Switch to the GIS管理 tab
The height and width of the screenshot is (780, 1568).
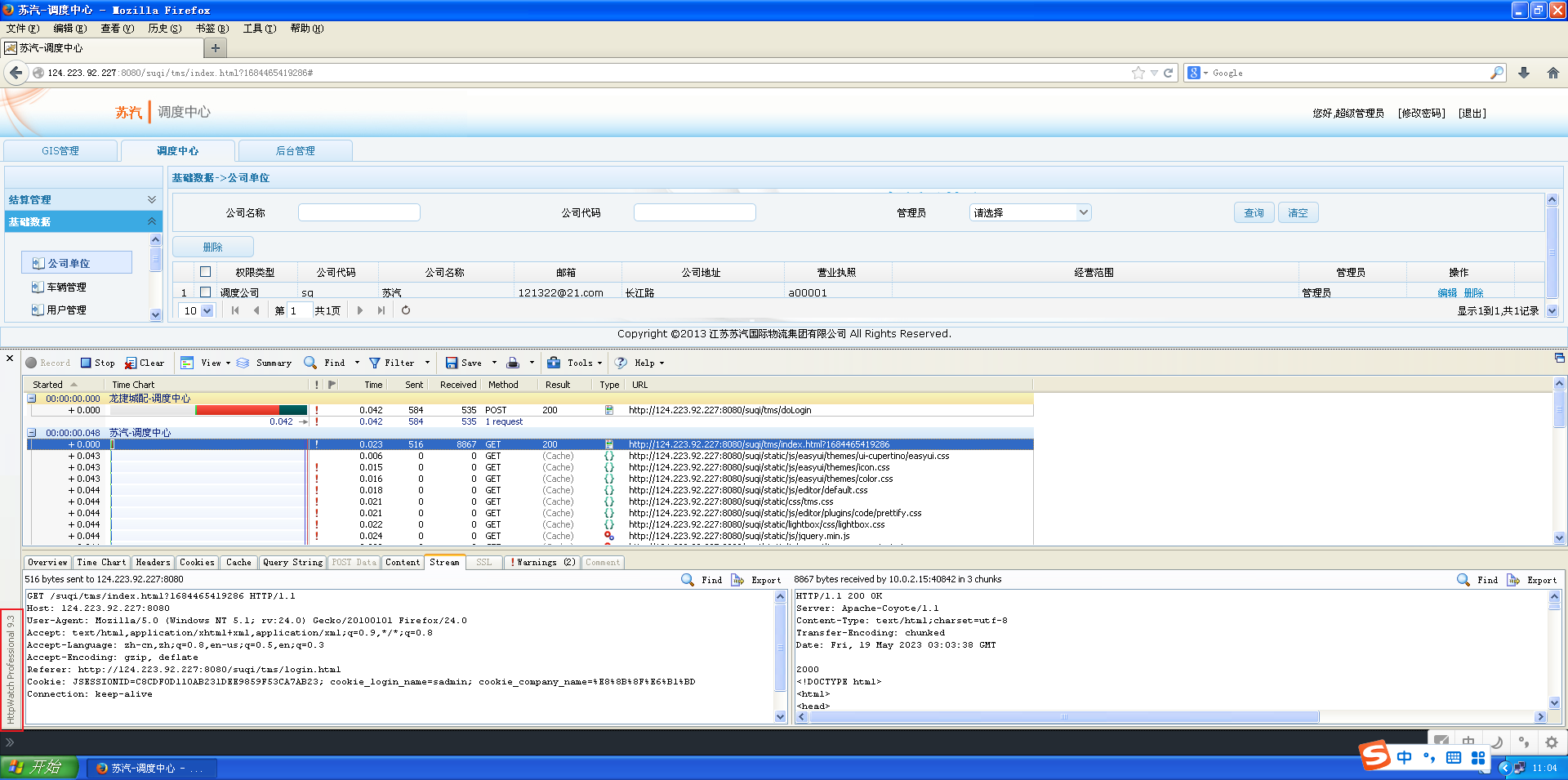[x=60, y=151]
